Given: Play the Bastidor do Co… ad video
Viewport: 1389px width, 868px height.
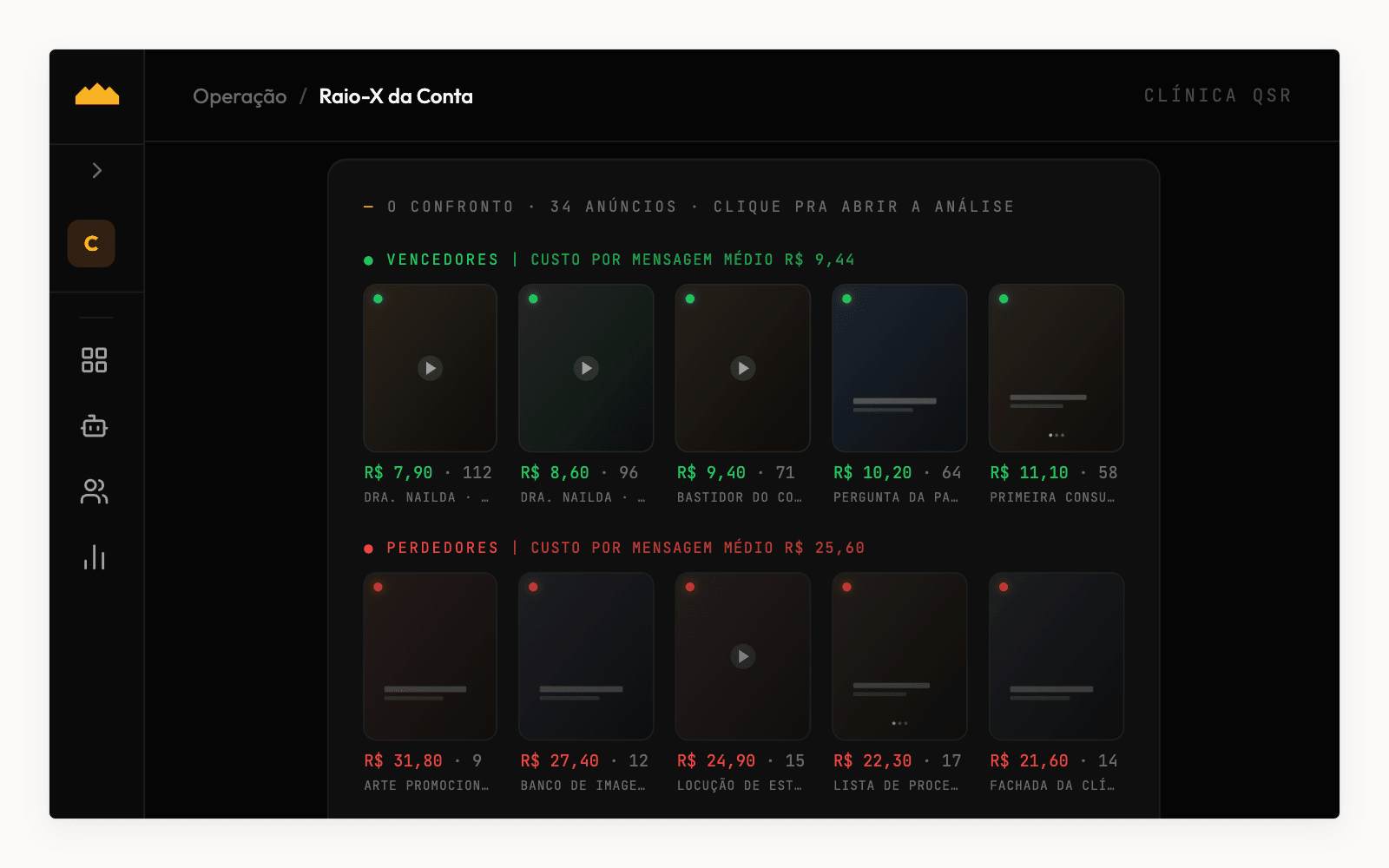Looking at the screenshot, I should [743, 368].
